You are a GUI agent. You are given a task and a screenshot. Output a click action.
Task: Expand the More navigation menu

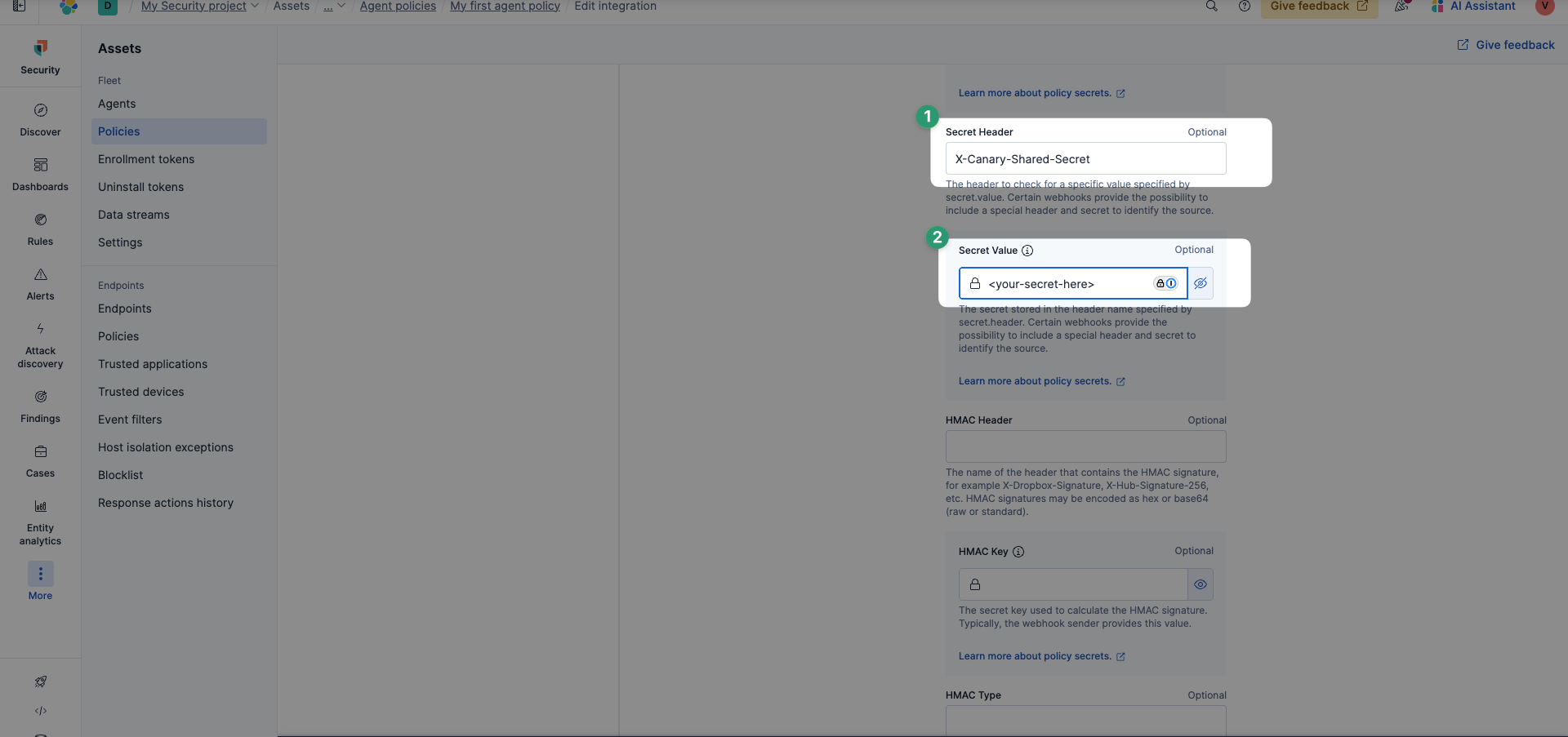coord(40,580)
